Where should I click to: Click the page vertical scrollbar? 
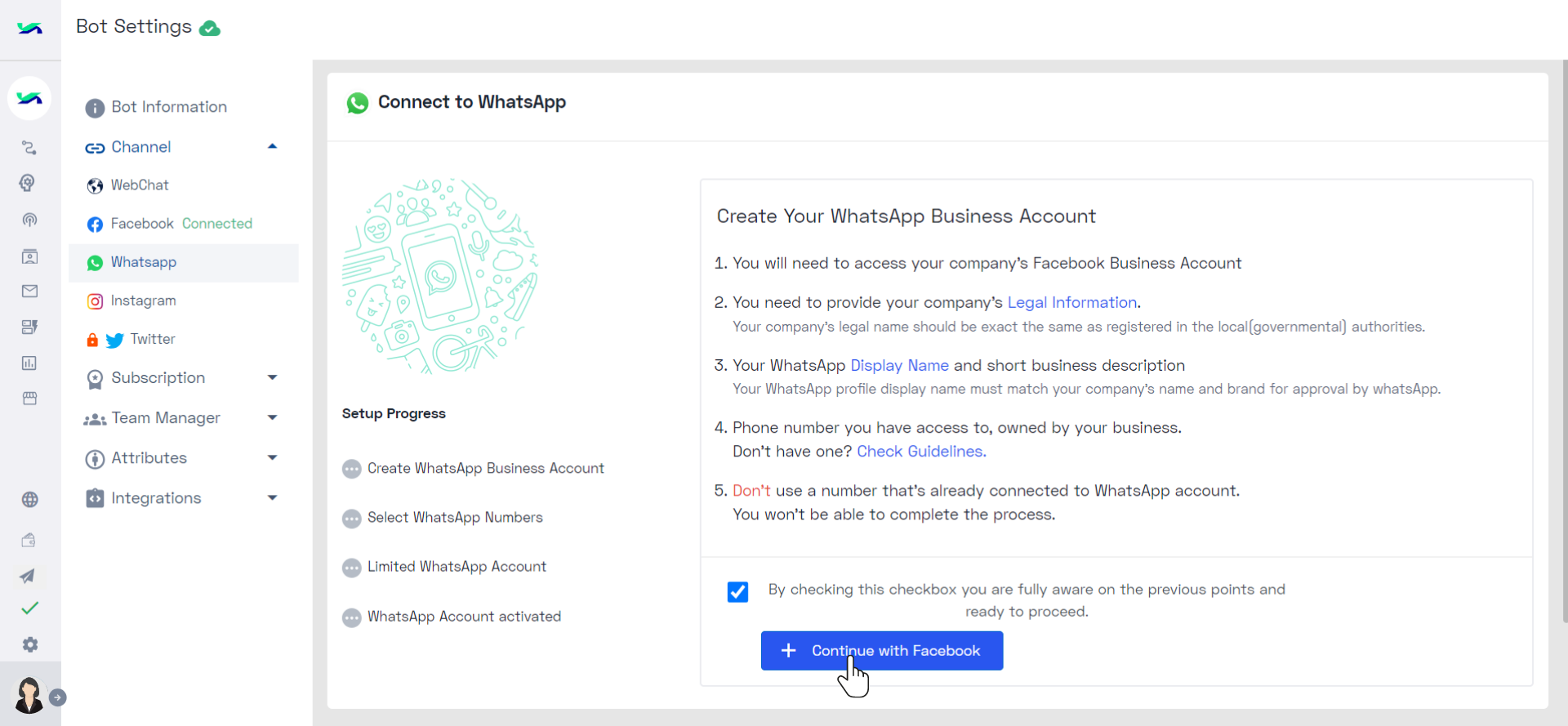[x=1564, y=341]
